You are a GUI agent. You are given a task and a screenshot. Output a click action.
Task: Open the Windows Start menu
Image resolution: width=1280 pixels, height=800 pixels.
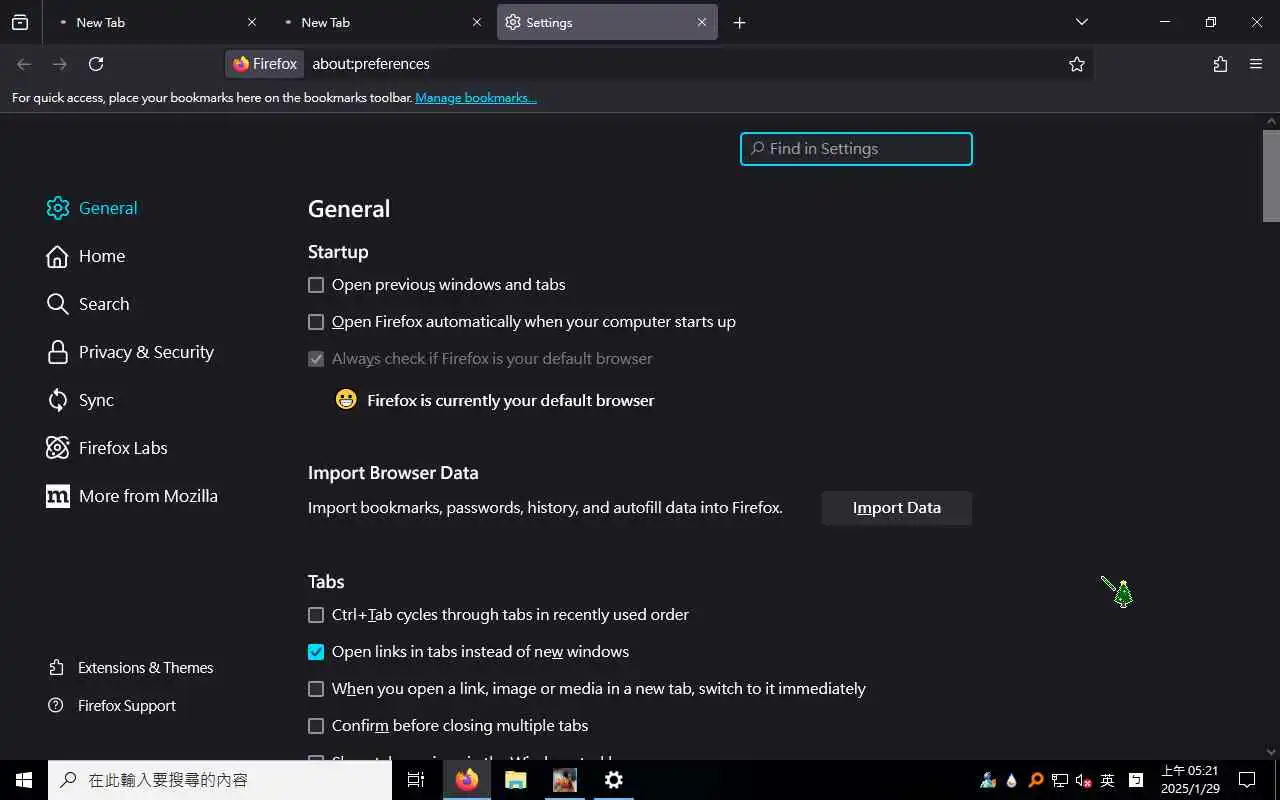tap(24, 780)
